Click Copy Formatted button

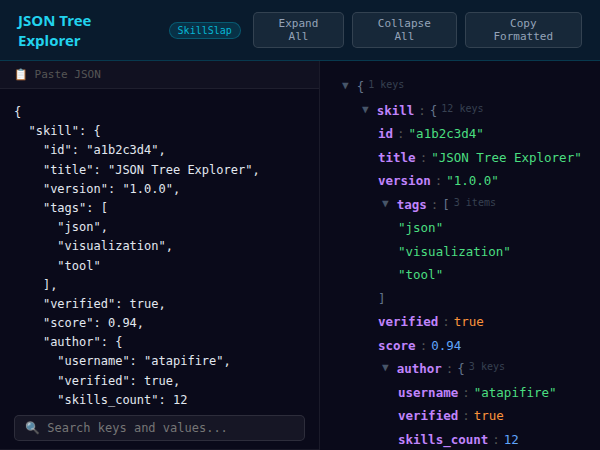(523, 30)
